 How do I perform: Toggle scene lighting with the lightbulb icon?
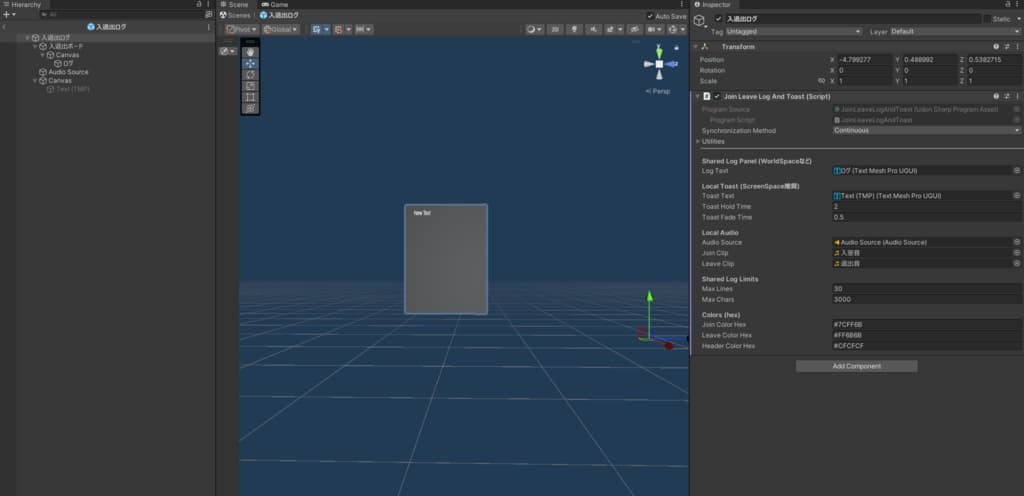(574, 29)
